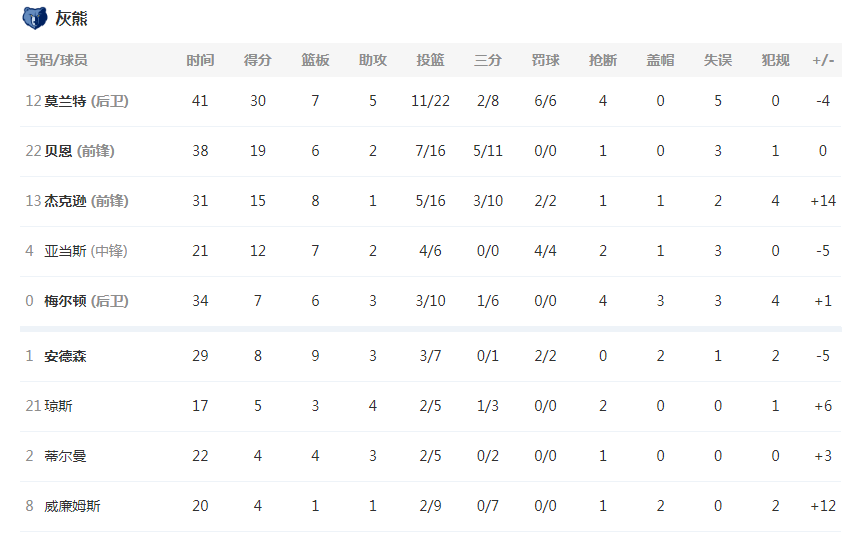
Task: Click the 抢断 column header
Action: [x=602, y=60]
